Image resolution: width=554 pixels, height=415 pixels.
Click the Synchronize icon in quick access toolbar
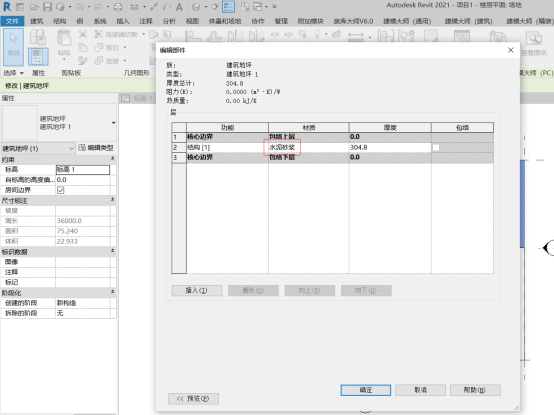60,7
